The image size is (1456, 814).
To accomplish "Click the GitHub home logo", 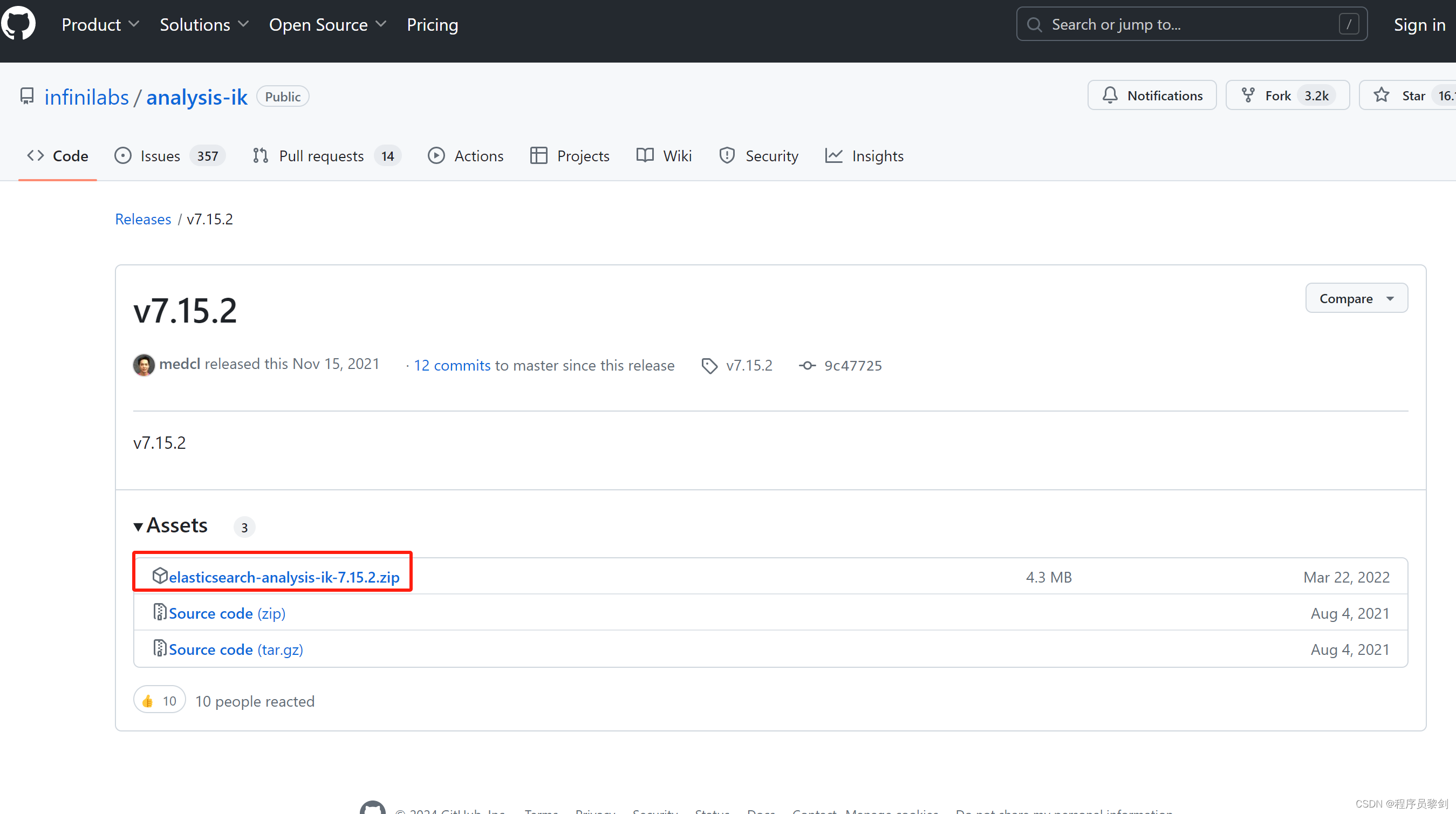I will [x=19, y=24].
